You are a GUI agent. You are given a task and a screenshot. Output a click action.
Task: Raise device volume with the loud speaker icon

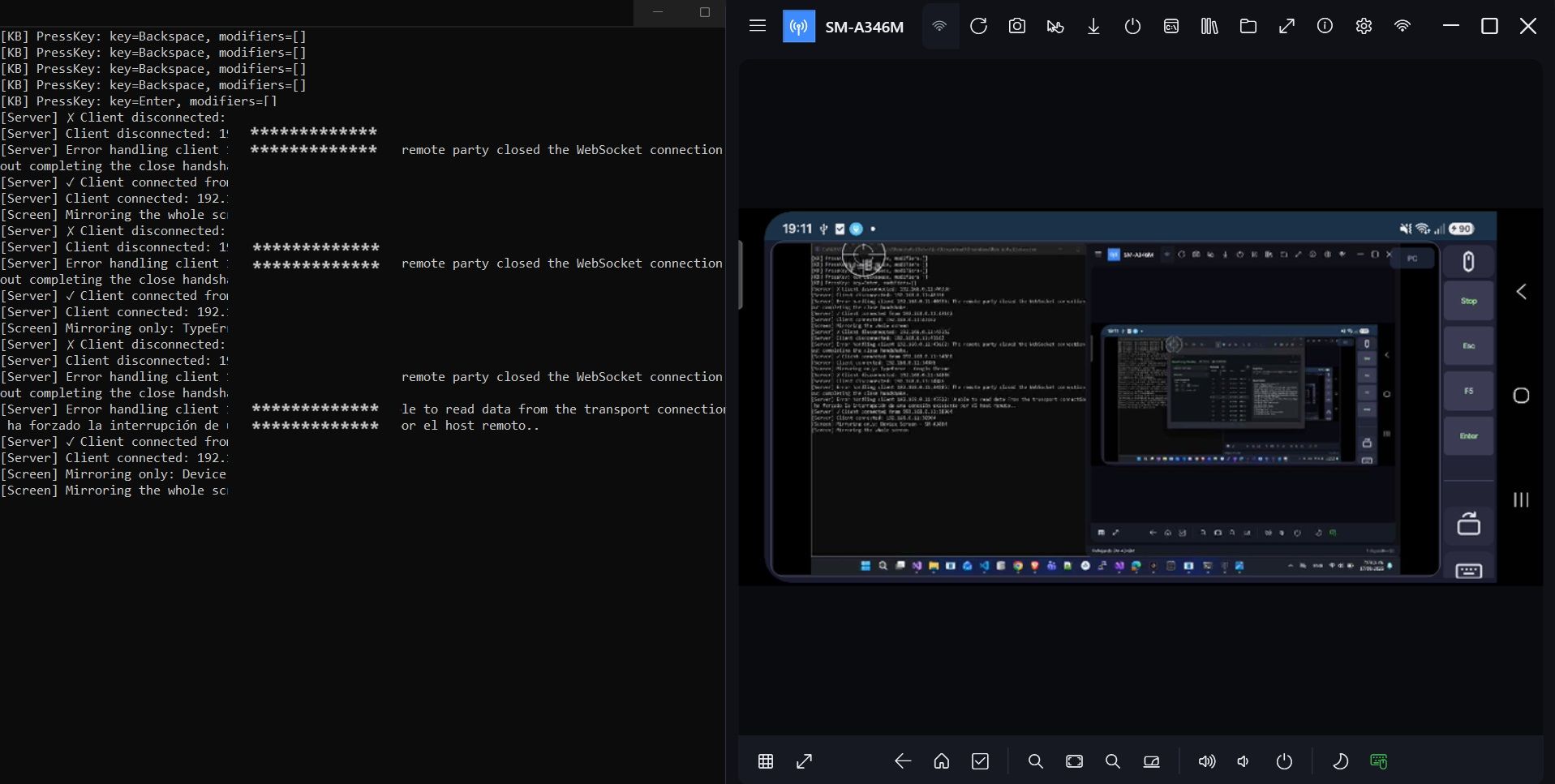coord(1207,761)
